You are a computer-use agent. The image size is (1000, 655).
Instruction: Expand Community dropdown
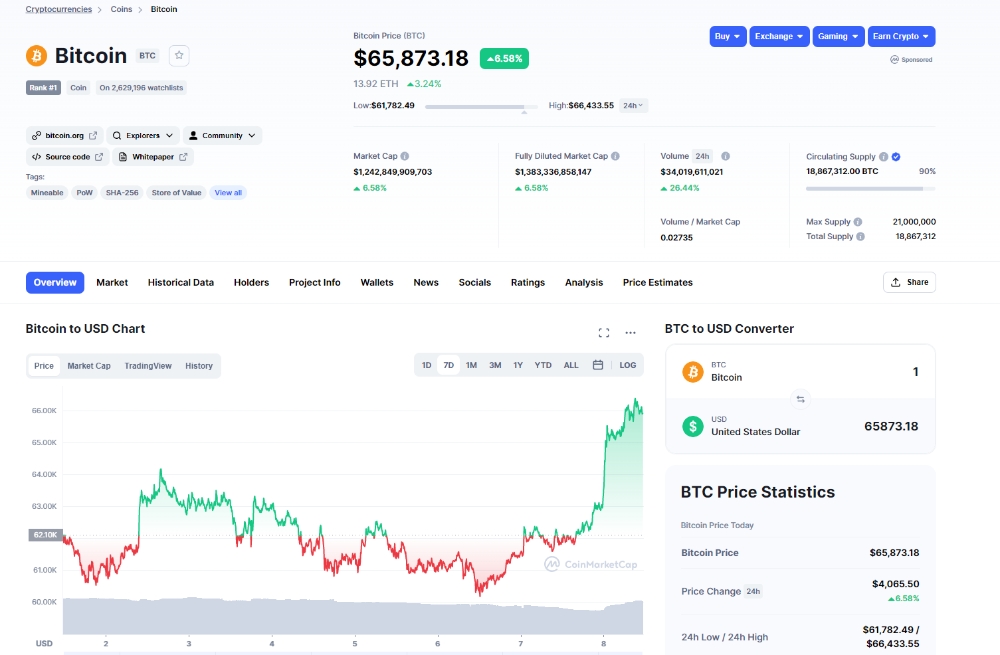point(223,135)
